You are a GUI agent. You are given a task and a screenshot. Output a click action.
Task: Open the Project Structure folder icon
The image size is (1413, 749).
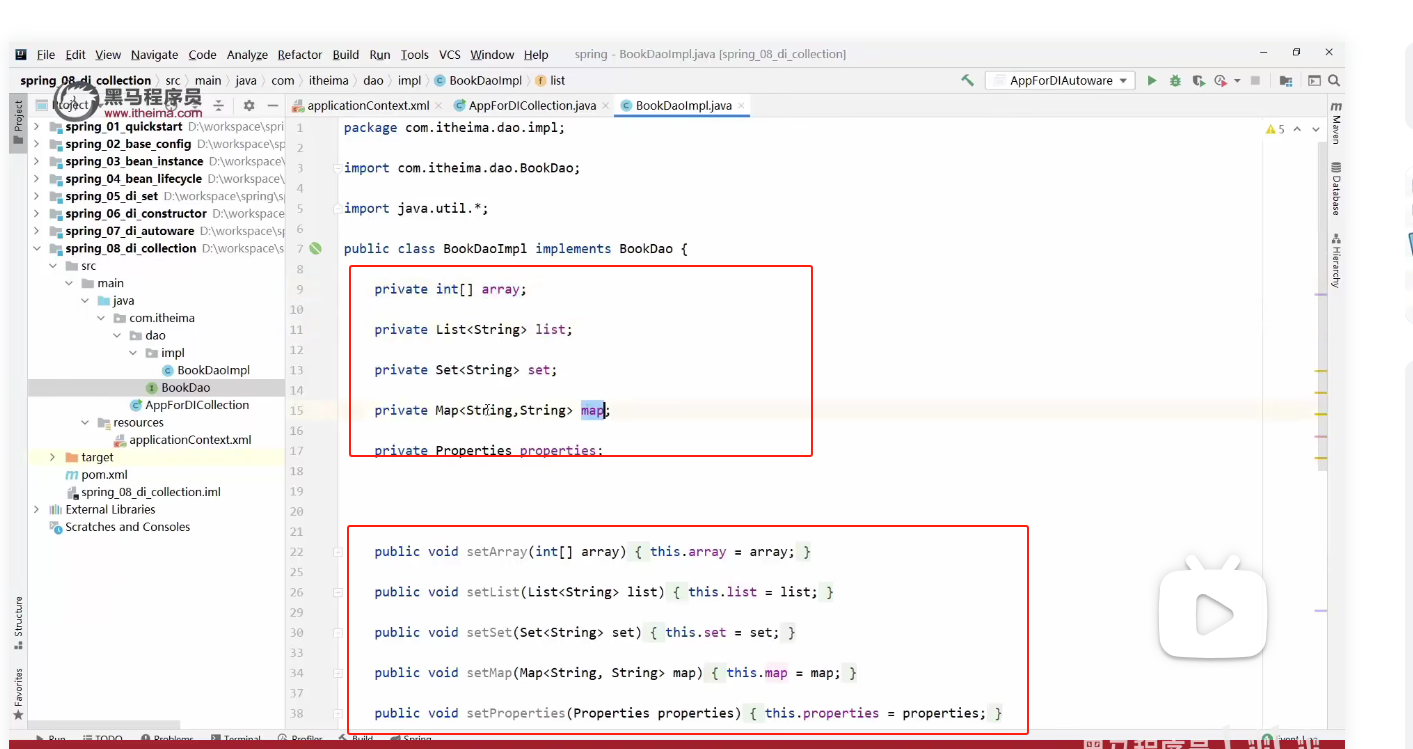[1286, 81]
